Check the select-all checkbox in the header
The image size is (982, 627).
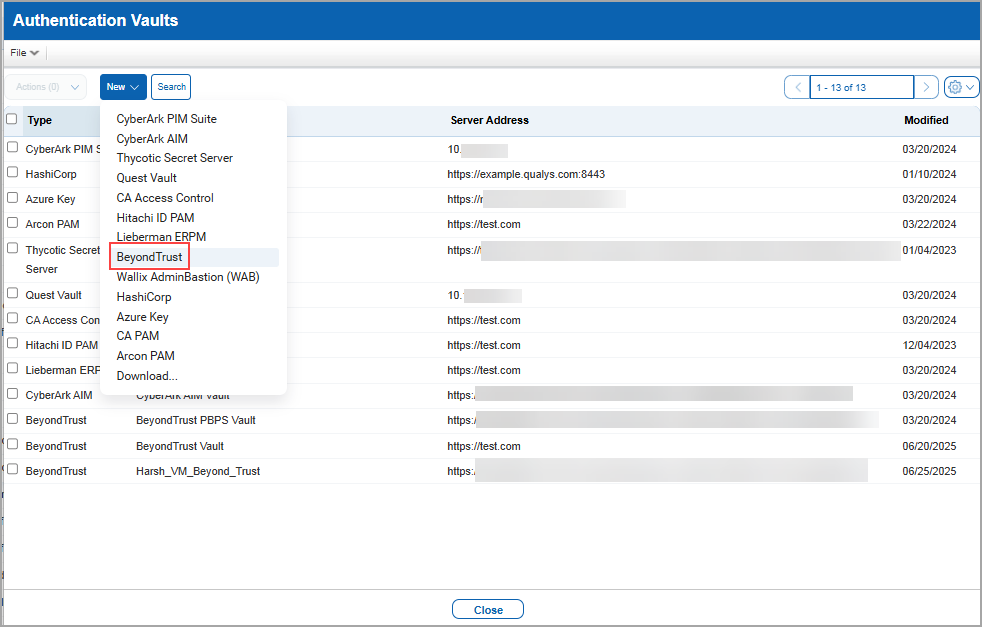(13, 119)
